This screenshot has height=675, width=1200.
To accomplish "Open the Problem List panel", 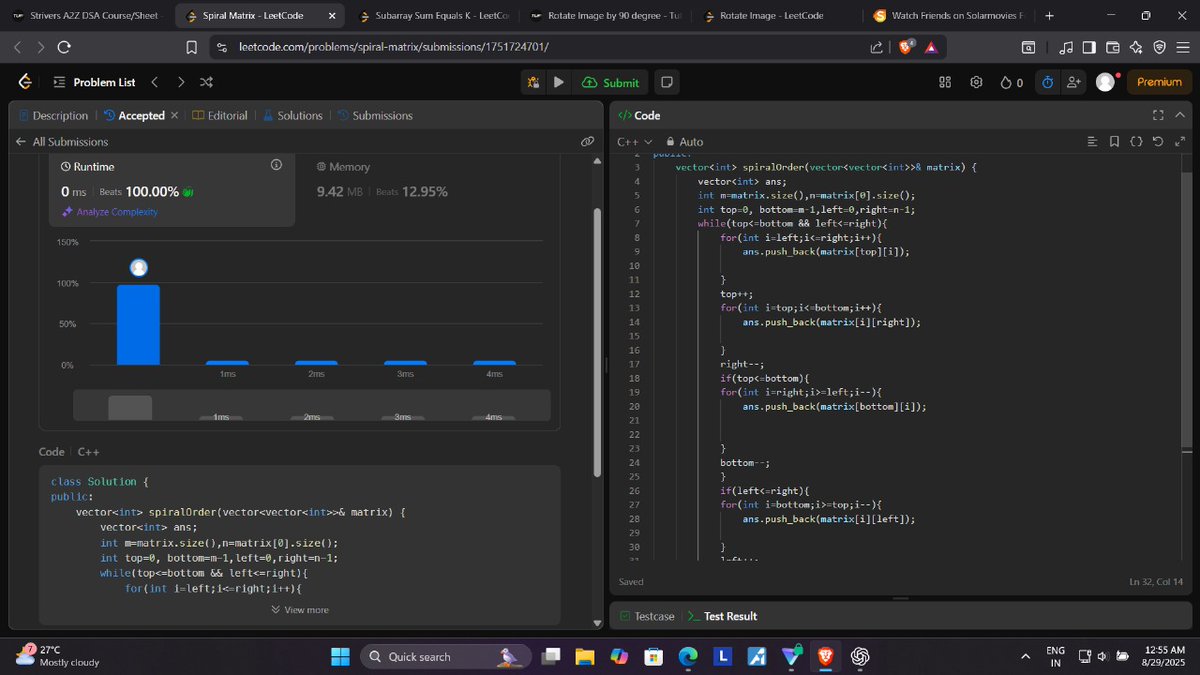I will coord(94,82).
